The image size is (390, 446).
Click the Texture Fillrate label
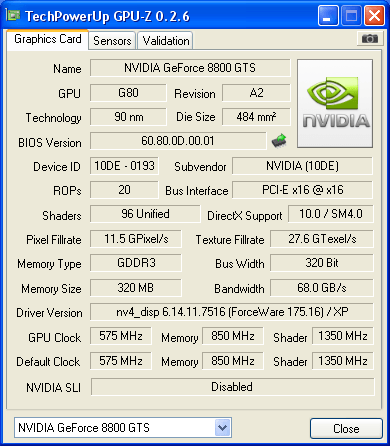(230, 240)
